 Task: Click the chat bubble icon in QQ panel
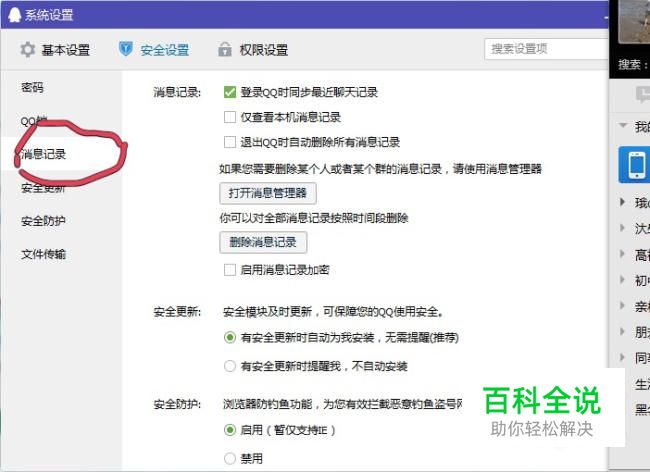point(643,94)
